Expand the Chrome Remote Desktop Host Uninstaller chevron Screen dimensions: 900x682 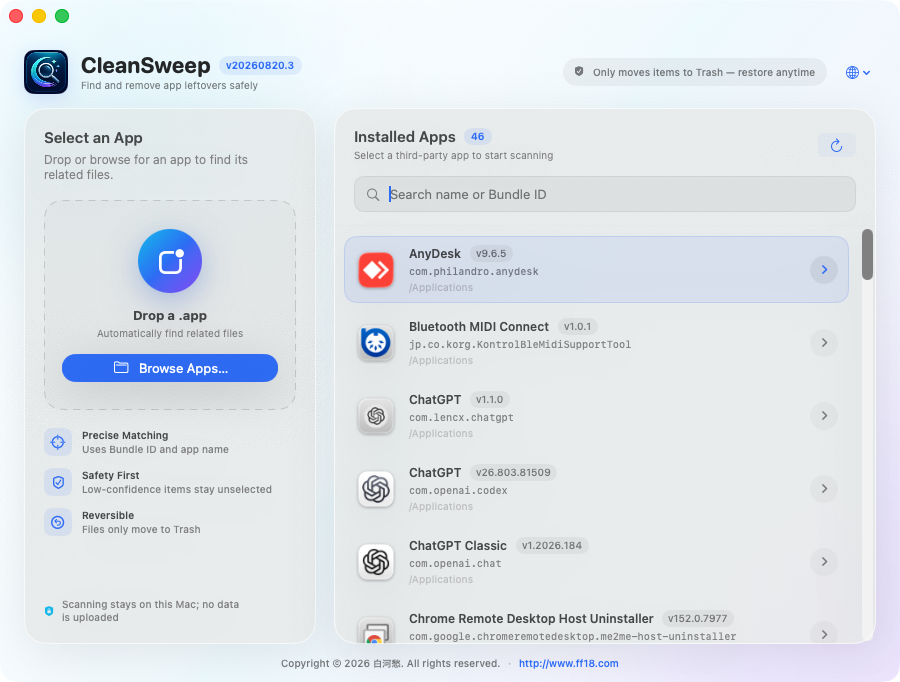tap(824, 633)
